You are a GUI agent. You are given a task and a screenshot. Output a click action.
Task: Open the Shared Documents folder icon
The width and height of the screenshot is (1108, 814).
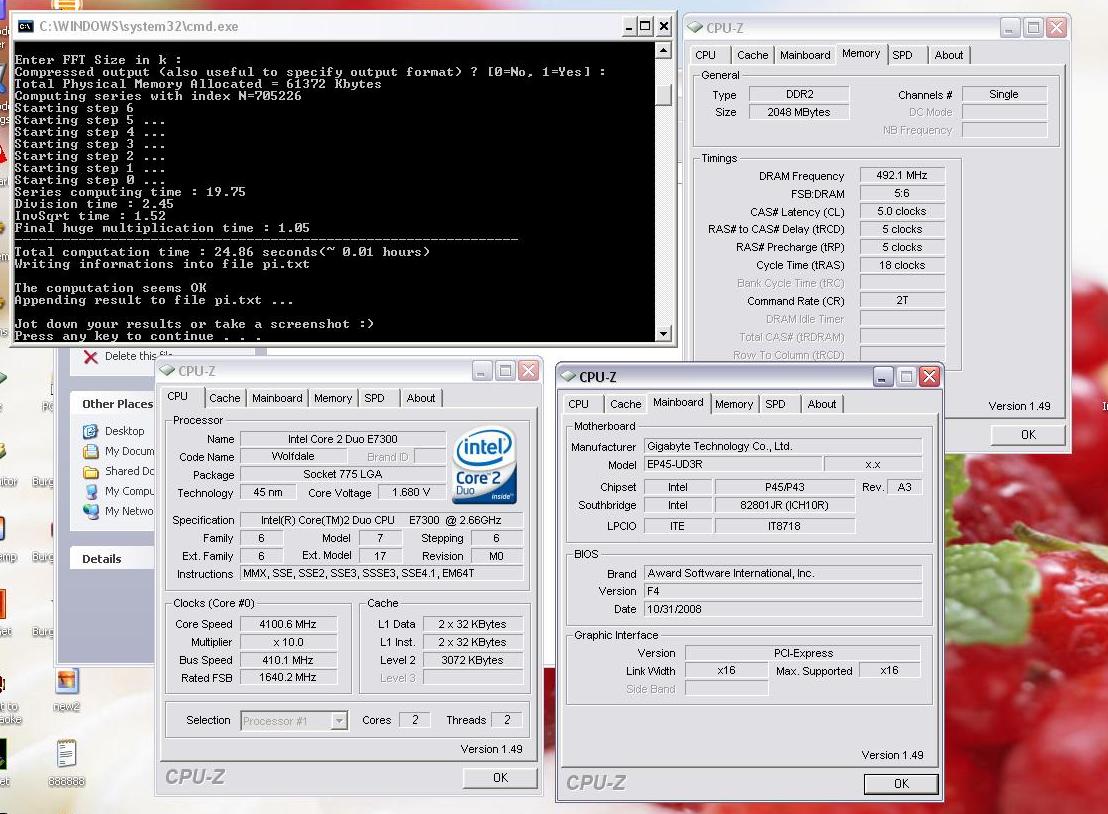click(x=90, y=471)
